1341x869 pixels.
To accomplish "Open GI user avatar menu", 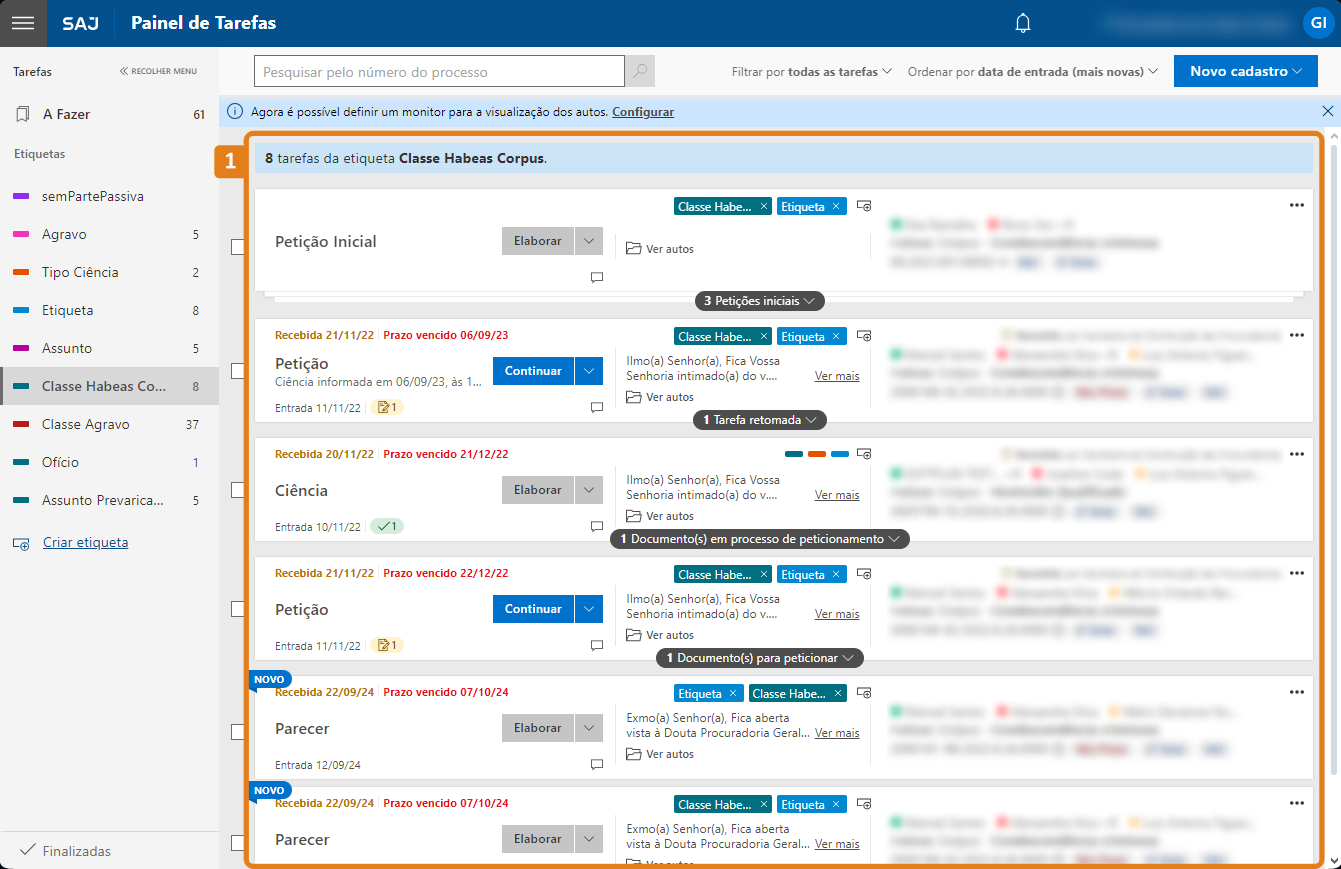I will point(1317,23).
